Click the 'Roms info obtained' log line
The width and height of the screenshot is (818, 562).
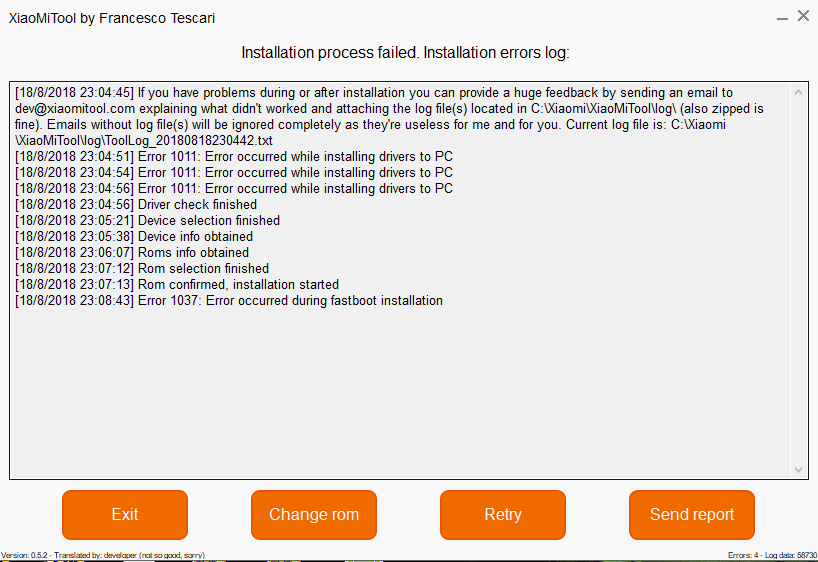[x=132, y=252]
